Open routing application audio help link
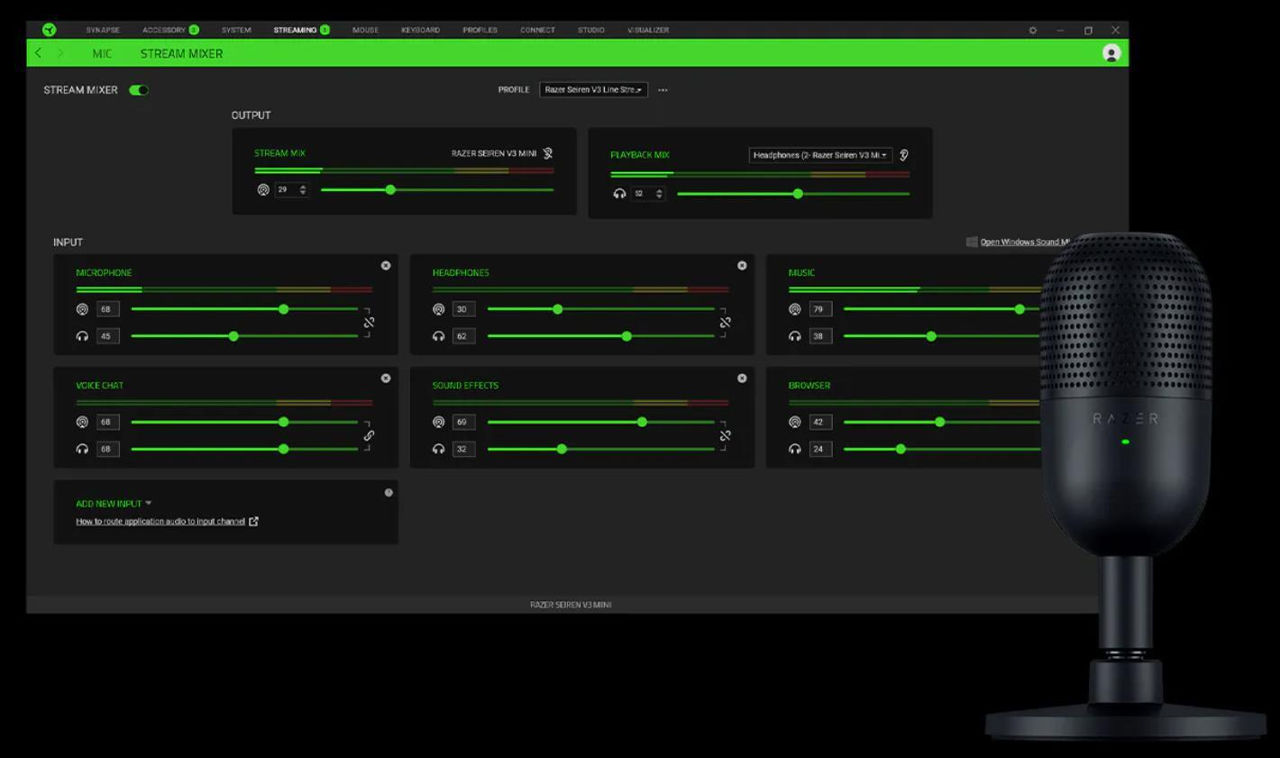Viewport: 1280px width, 758px height. (x=160, y=521)
